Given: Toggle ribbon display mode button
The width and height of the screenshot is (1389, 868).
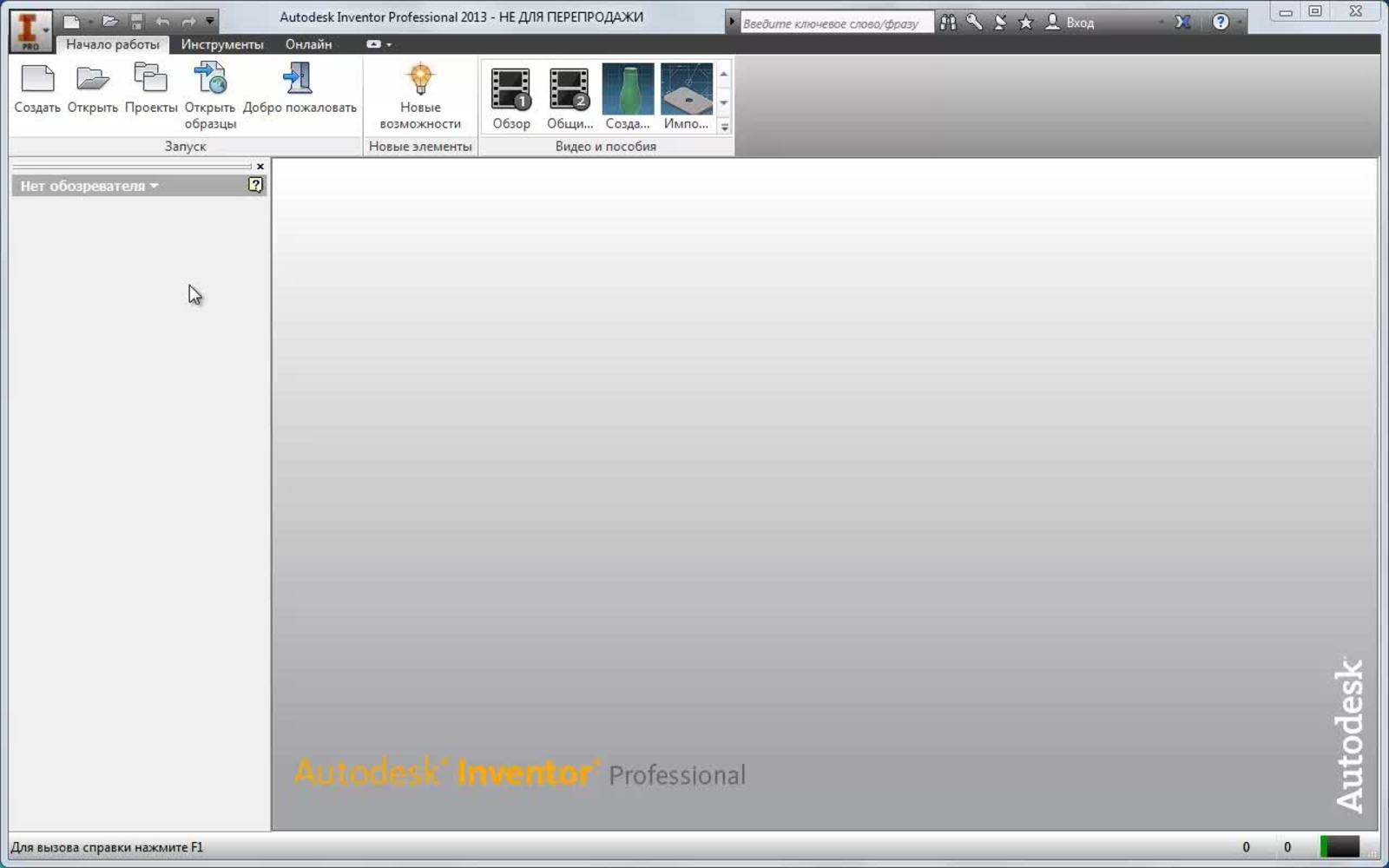Looking at the screenshot, I should (373, 44).
